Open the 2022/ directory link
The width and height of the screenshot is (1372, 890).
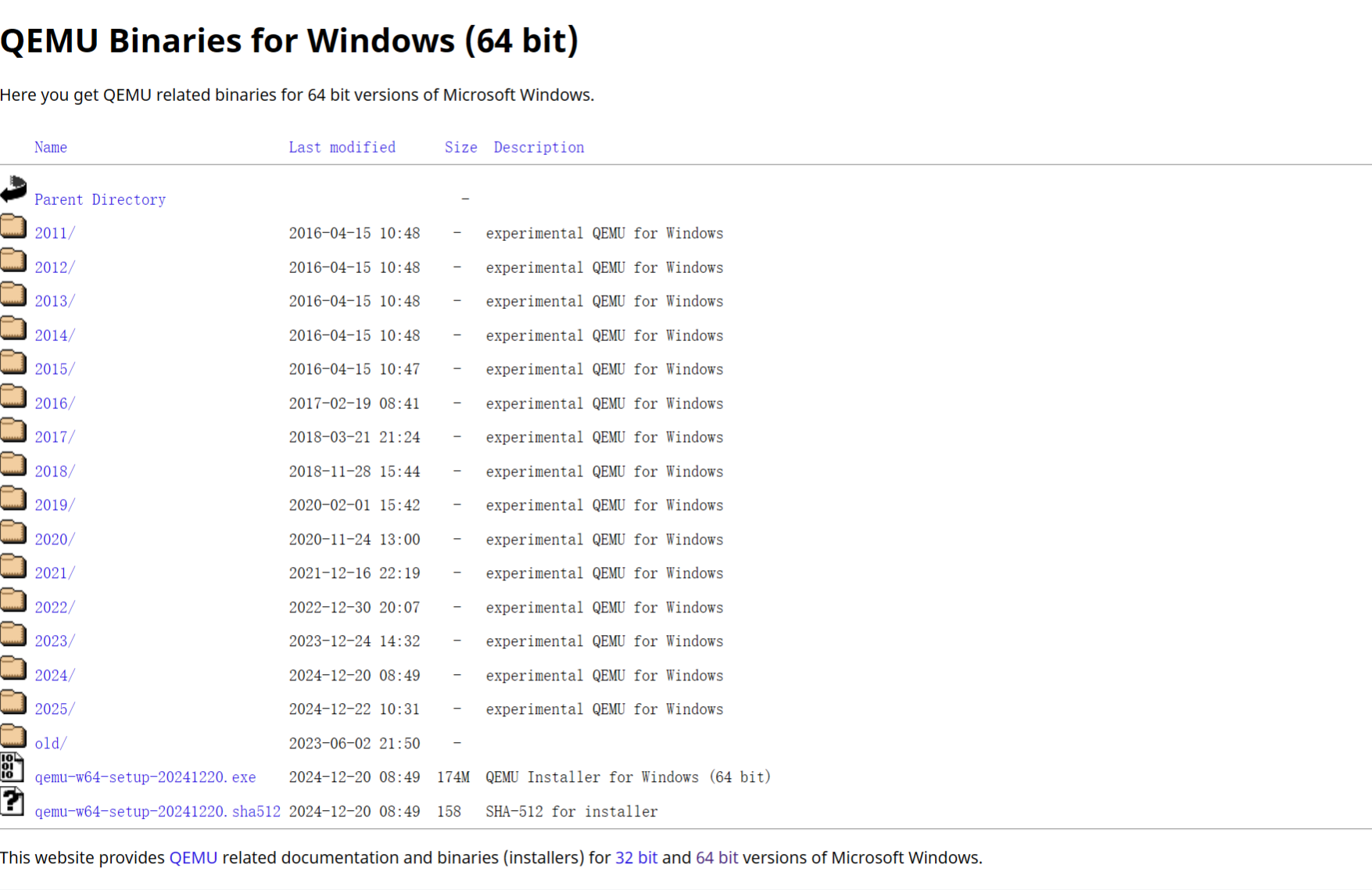pos(55,608)
